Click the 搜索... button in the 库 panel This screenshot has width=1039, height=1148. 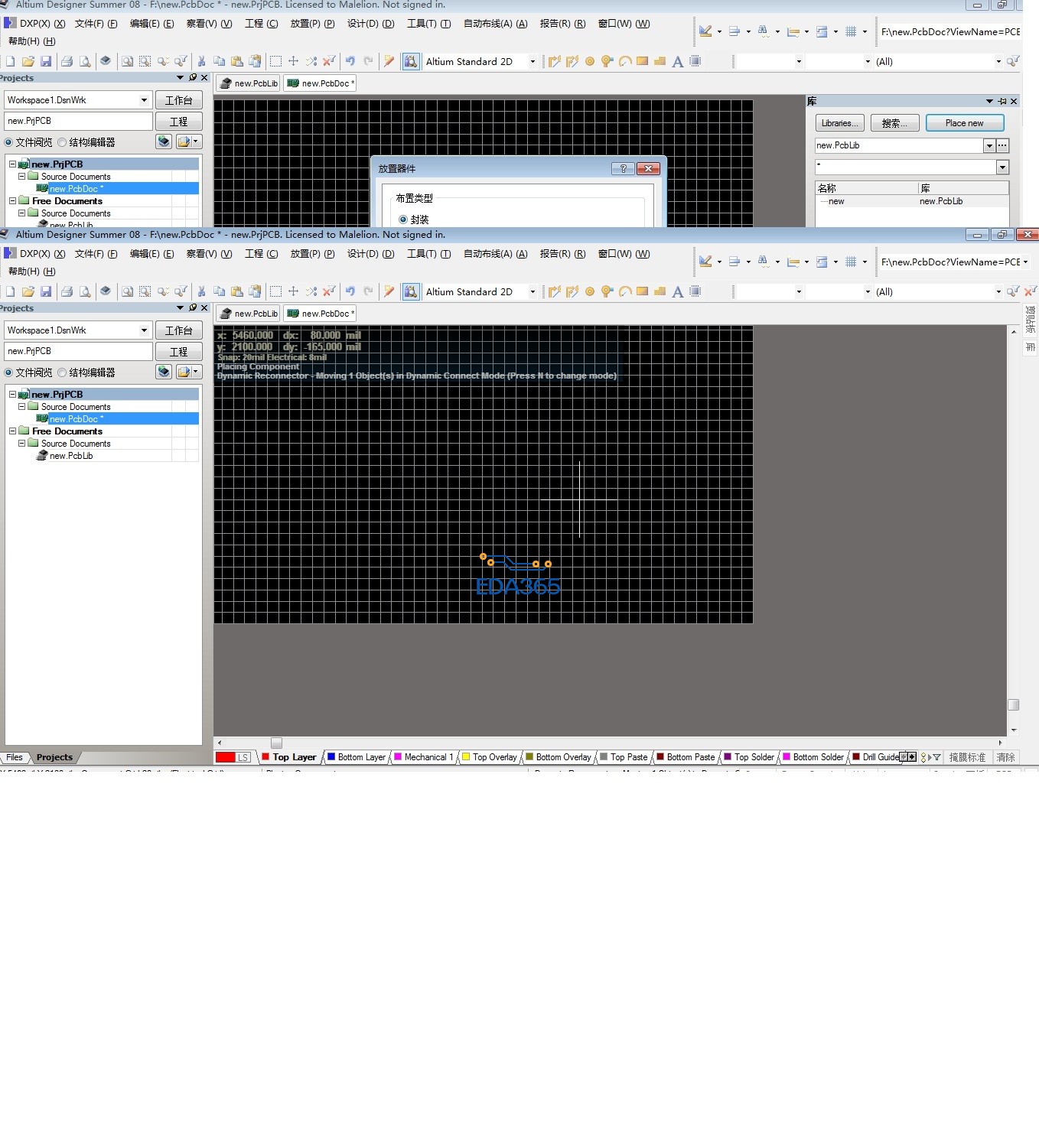point(894,123)
